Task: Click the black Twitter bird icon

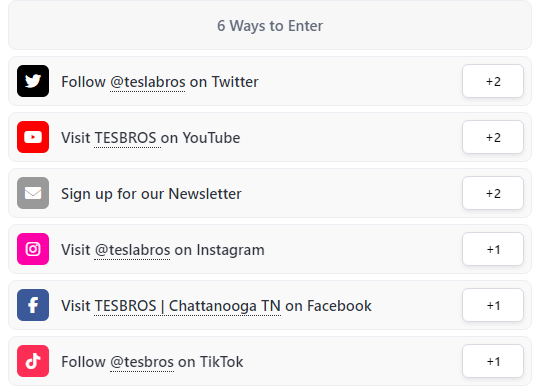Action: pyautogui.click(x=33, y=81)
